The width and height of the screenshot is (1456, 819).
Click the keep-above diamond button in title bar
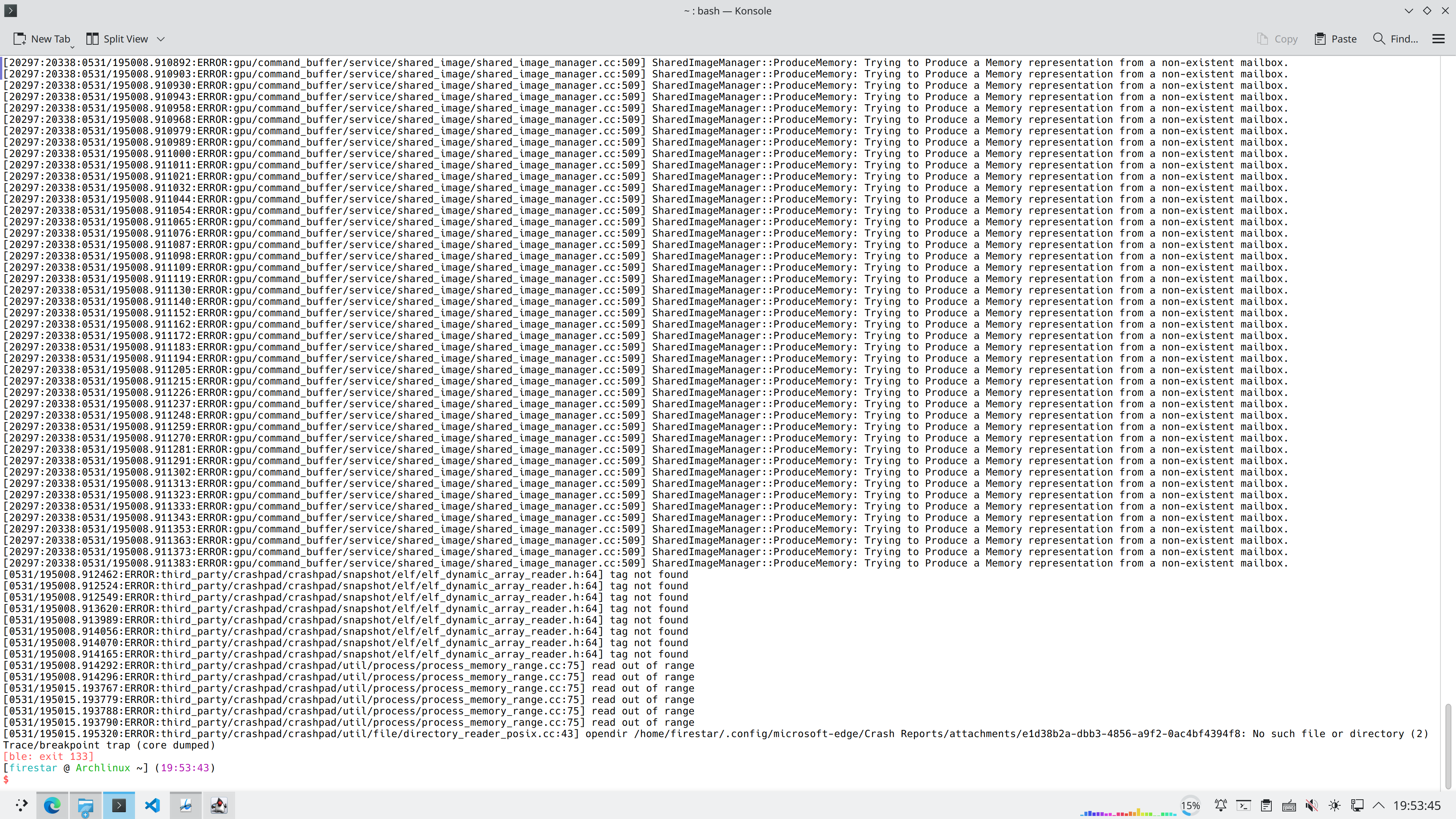(1427, 11)
